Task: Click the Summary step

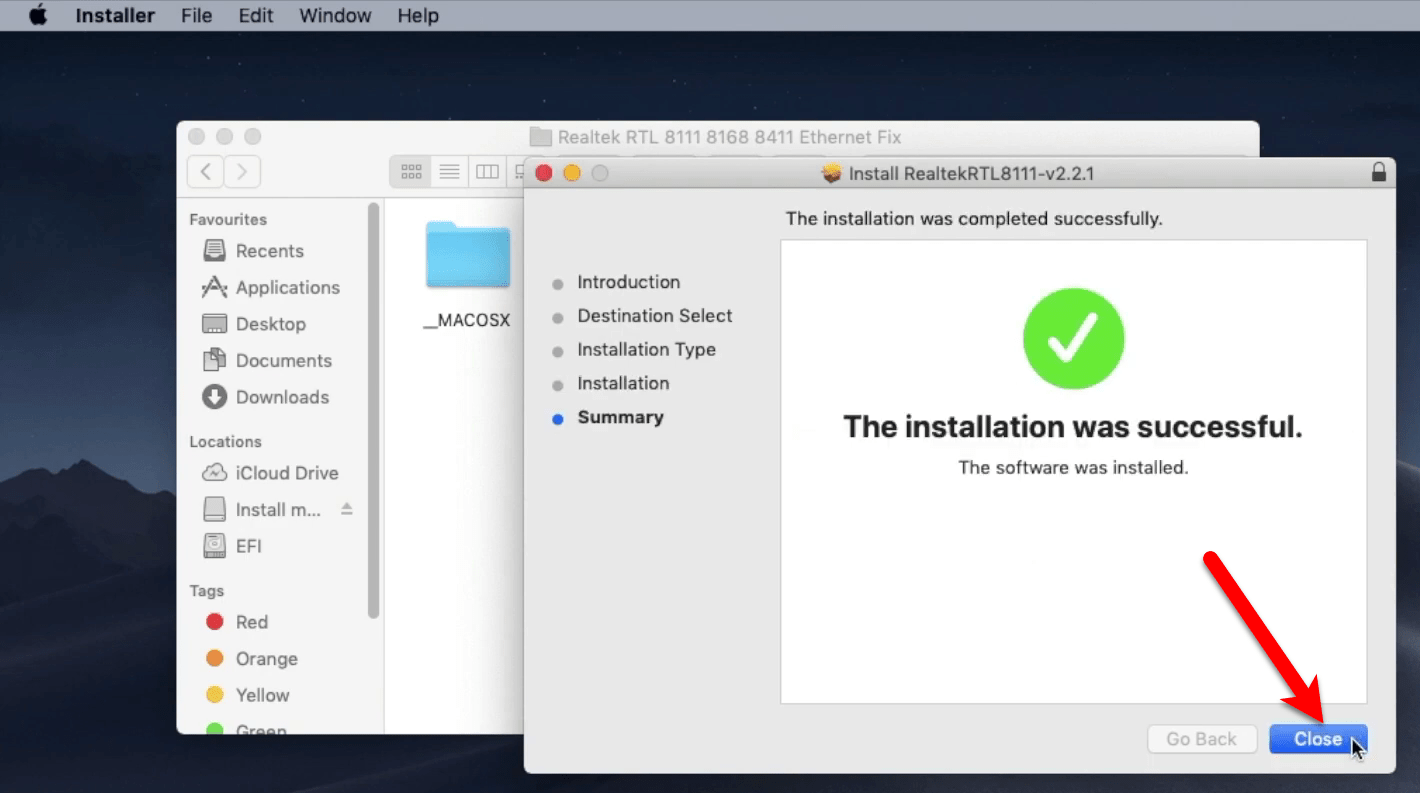Action: point(620,417)
